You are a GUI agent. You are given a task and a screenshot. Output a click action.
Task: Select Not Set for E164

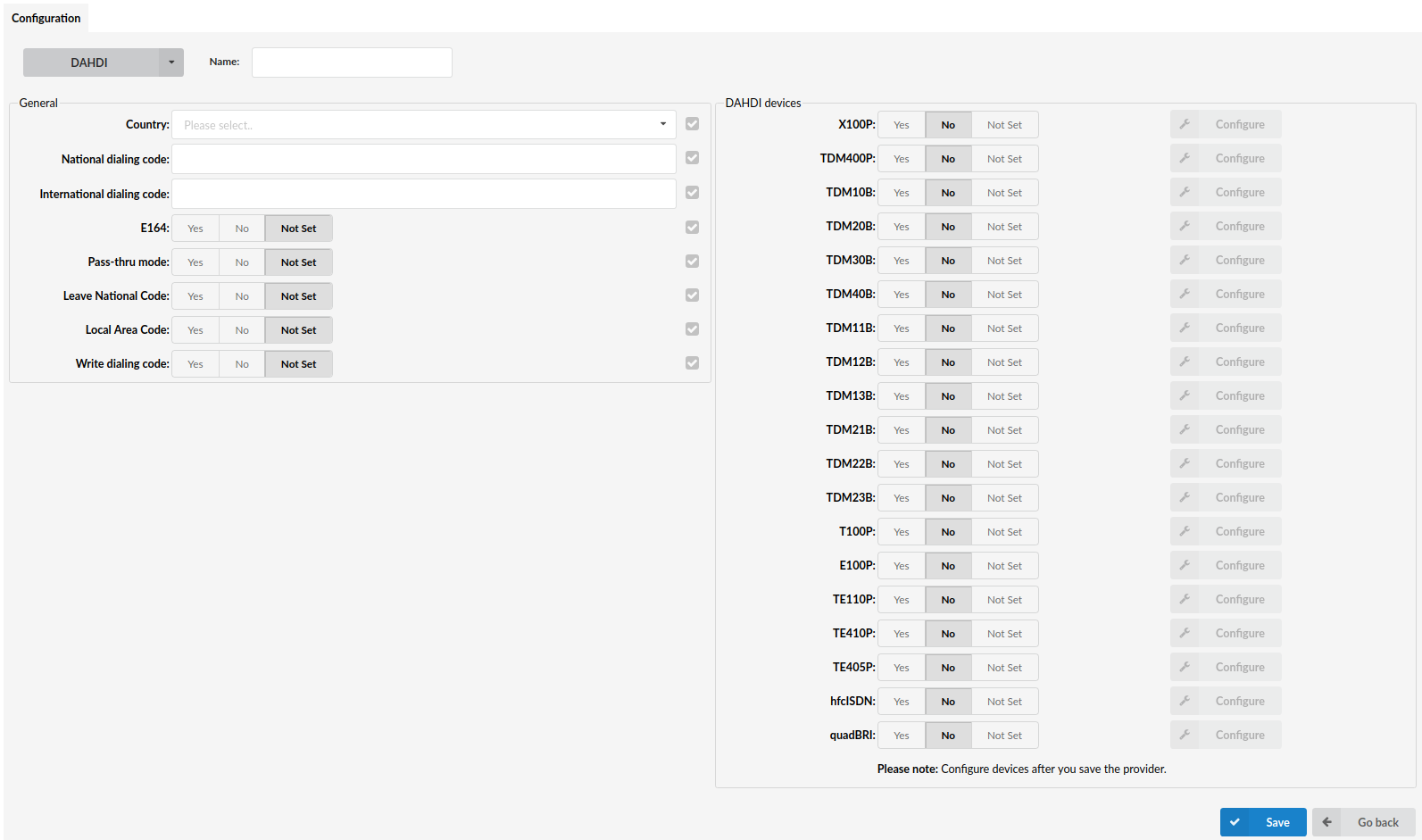point(298,229)
